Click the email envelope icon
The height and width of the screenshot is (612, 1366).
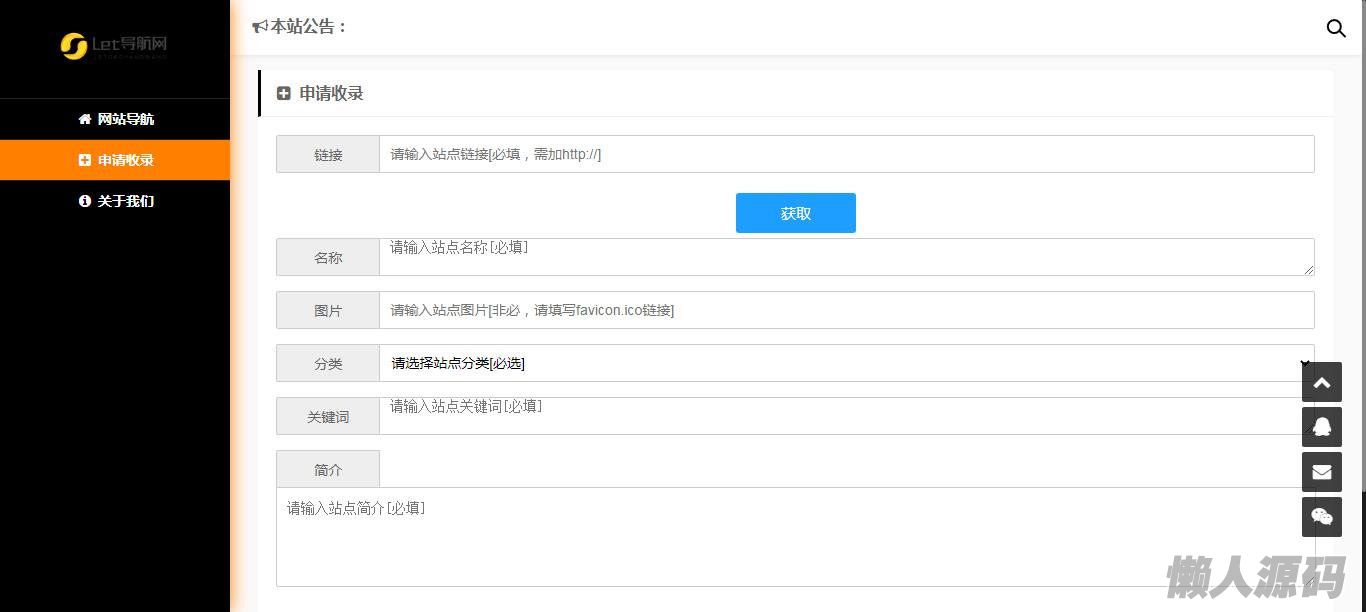(x=1321, y=472)
